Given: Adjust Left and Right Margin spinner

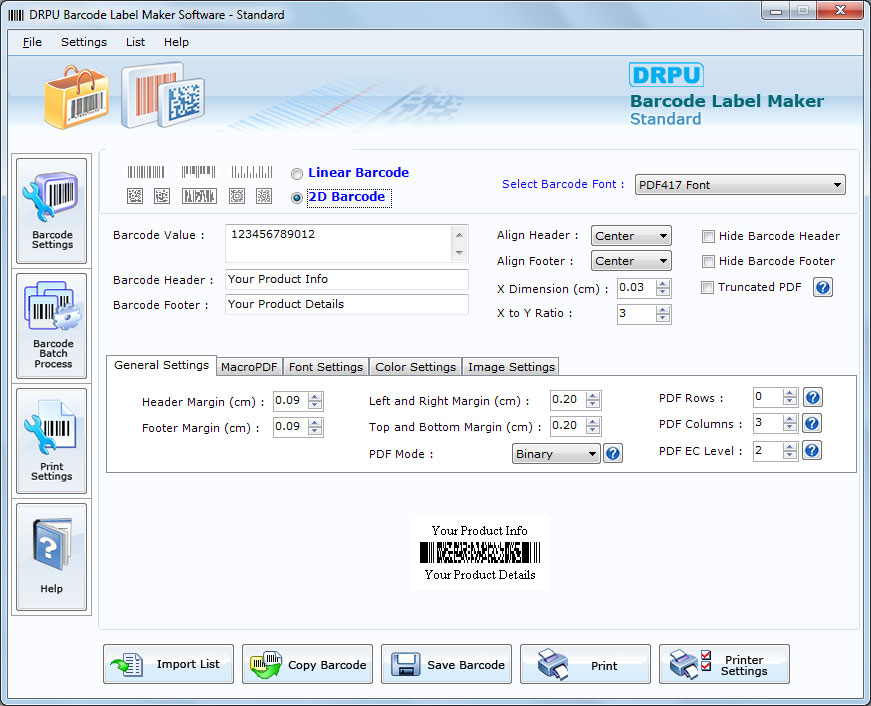Looking at the screenshot, I should point(593,399).
